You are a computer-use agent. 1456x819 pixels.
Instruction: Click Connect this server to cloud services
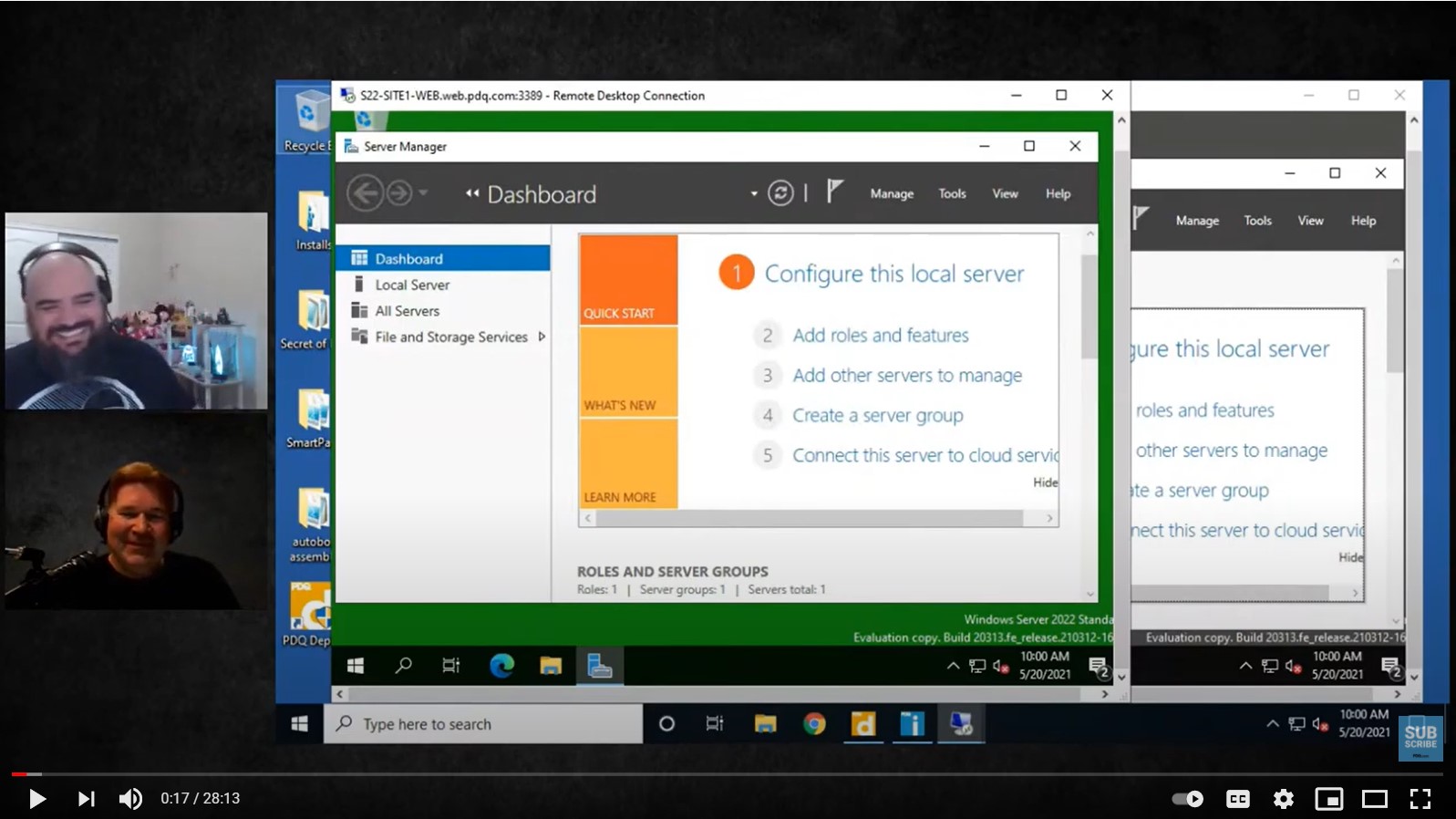(925, 455)
